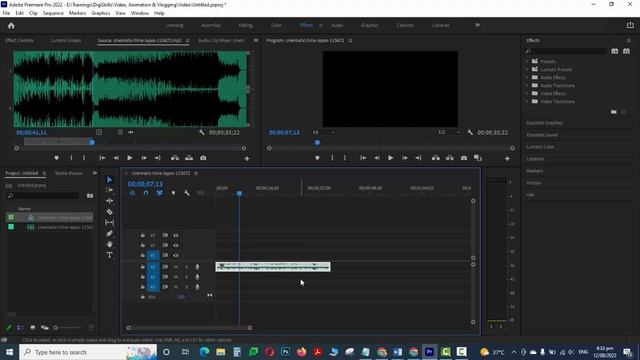Select the Slip tool

(109, 222)
